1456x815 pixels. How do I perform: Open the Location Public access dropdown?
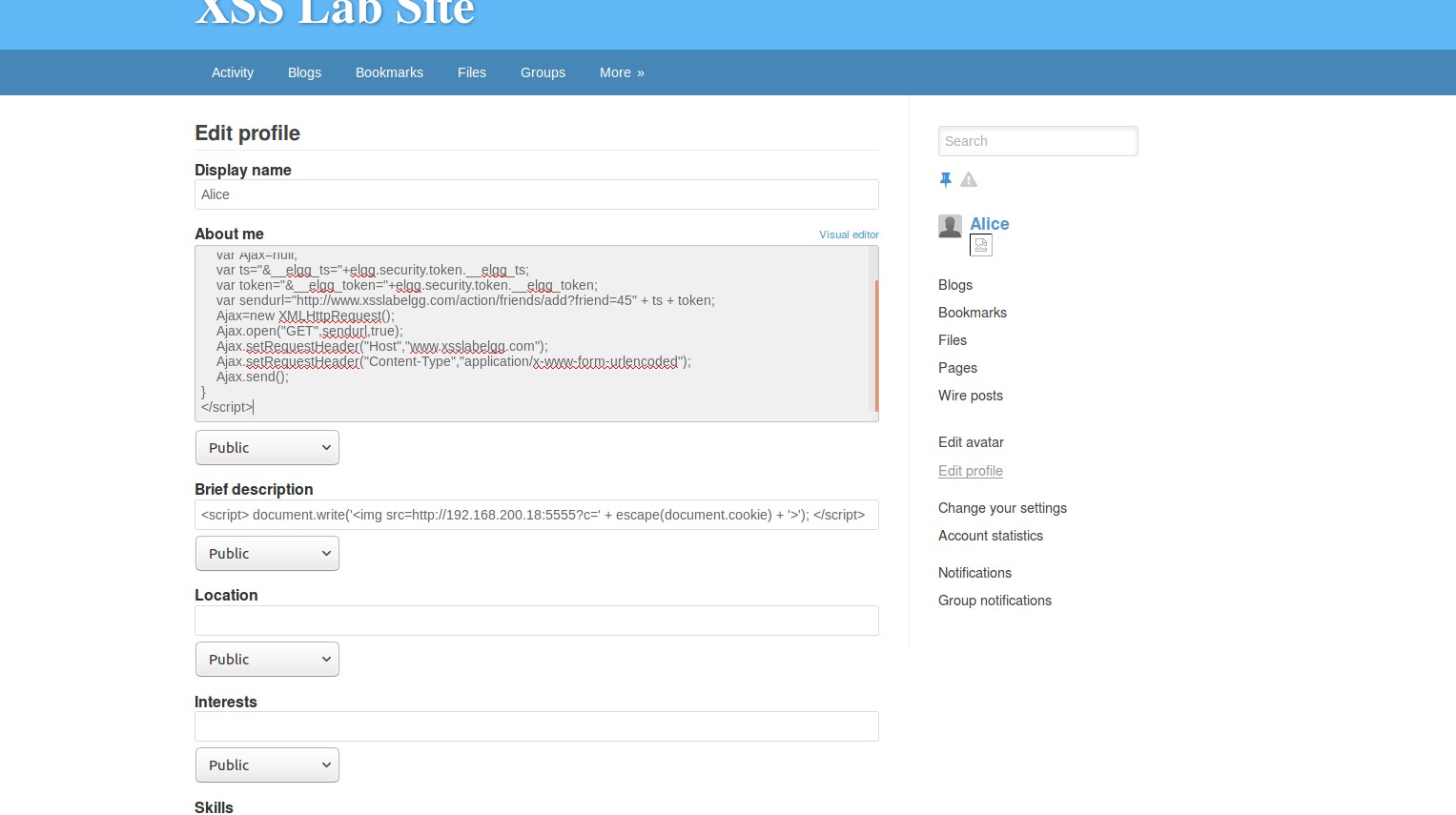(x=267, y=660)
